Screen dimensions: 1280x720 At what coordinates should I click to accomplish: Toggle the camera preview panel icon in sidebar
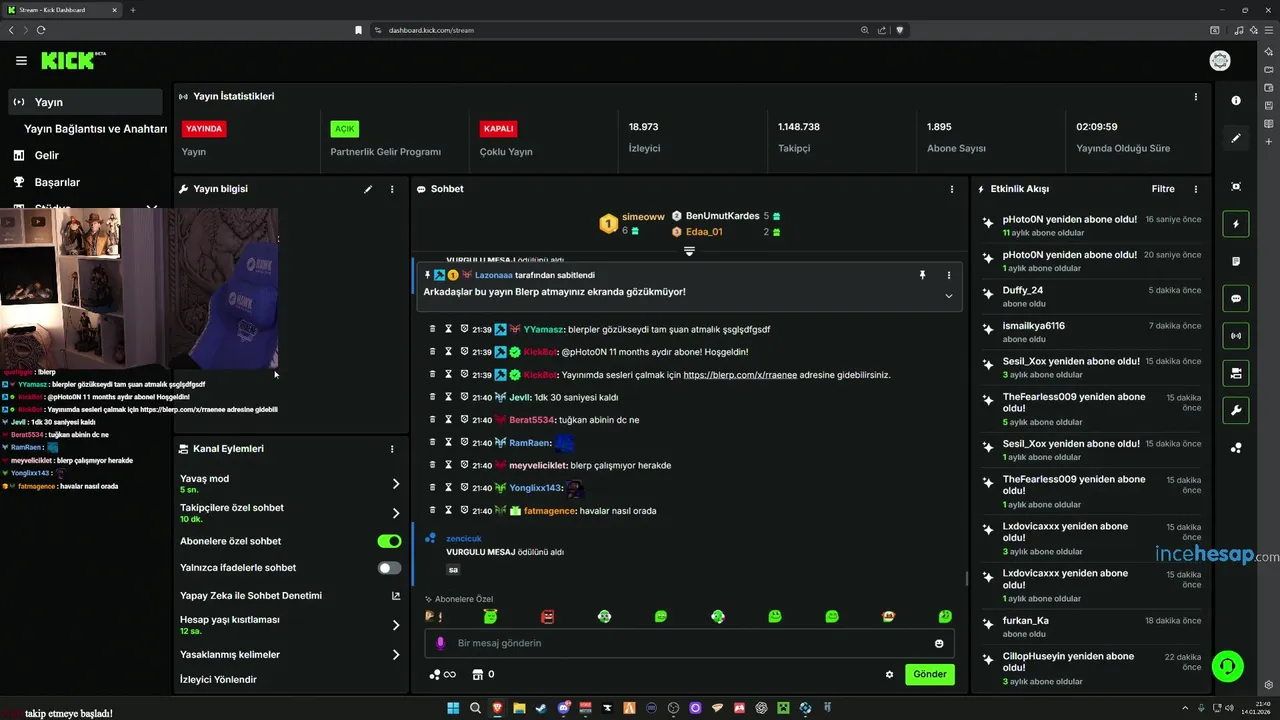pos(1236,373)
